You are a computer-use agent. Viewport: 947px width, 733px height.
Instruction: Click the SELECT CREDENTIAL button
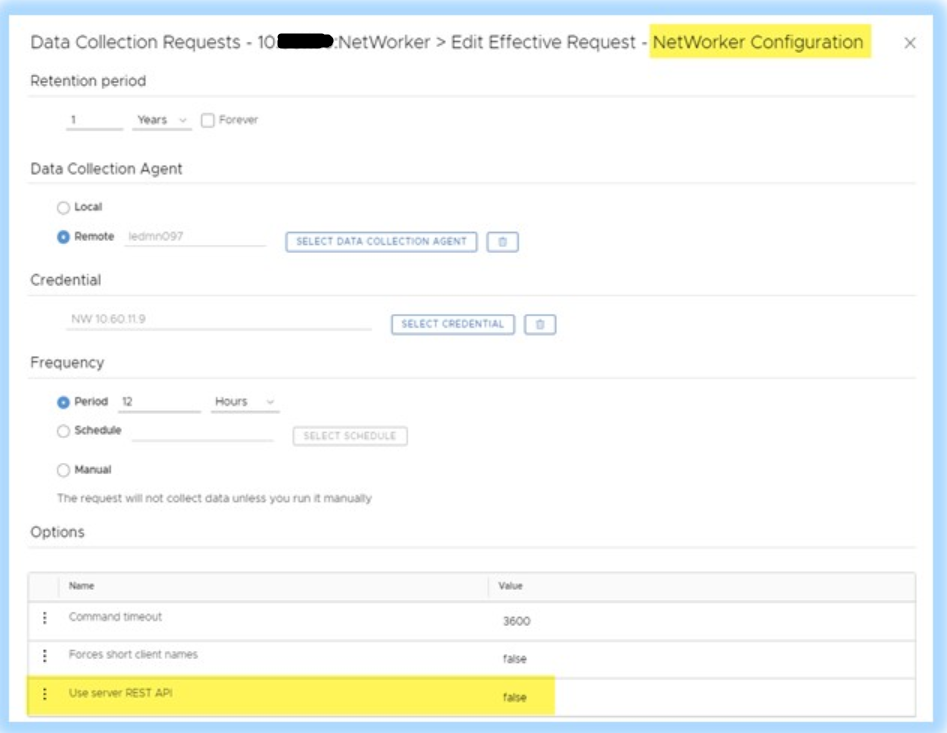tap(452, 323)
